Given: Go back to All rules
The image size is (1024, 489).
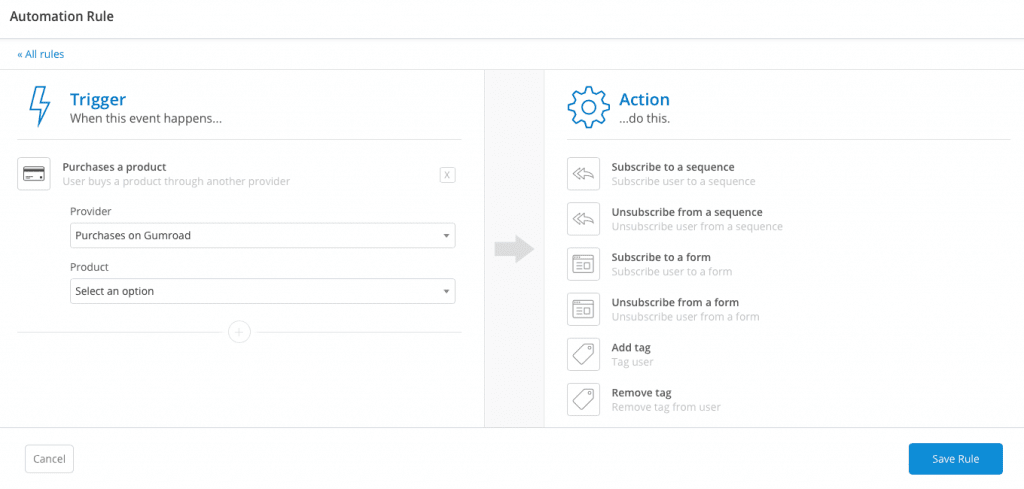Looking at the screenshot, I should click(40, 54).
